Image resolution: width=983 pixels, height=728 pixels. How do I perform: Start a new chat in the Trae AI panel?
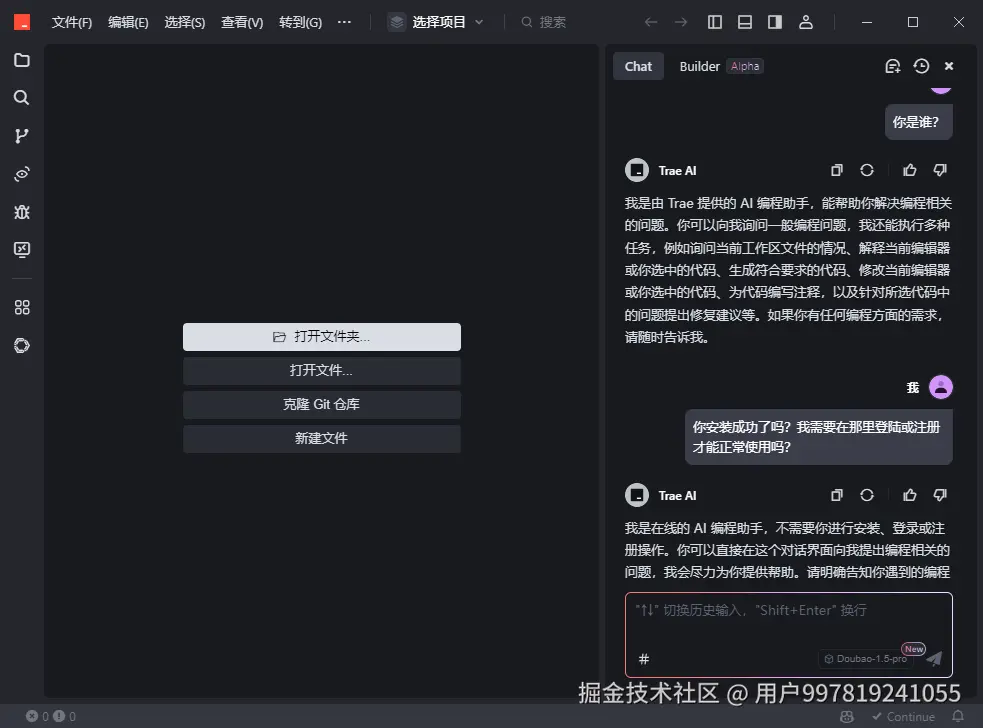892,65
